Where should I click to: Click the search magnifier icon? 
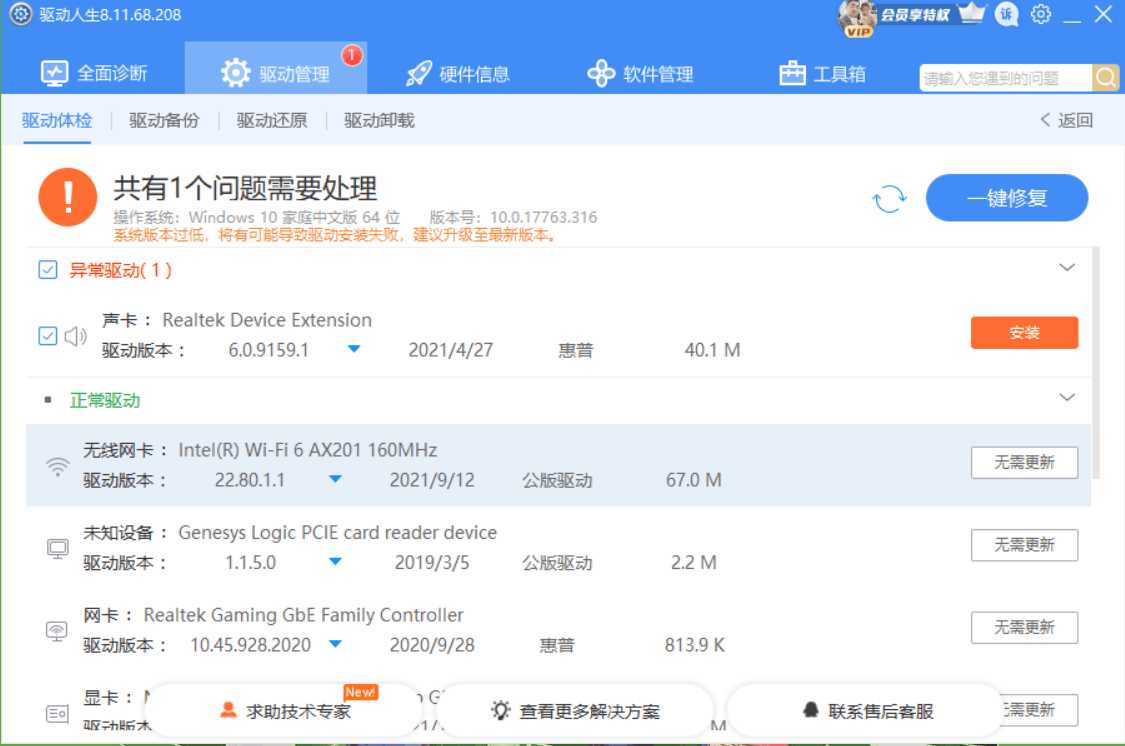[x=1105, y=77]
